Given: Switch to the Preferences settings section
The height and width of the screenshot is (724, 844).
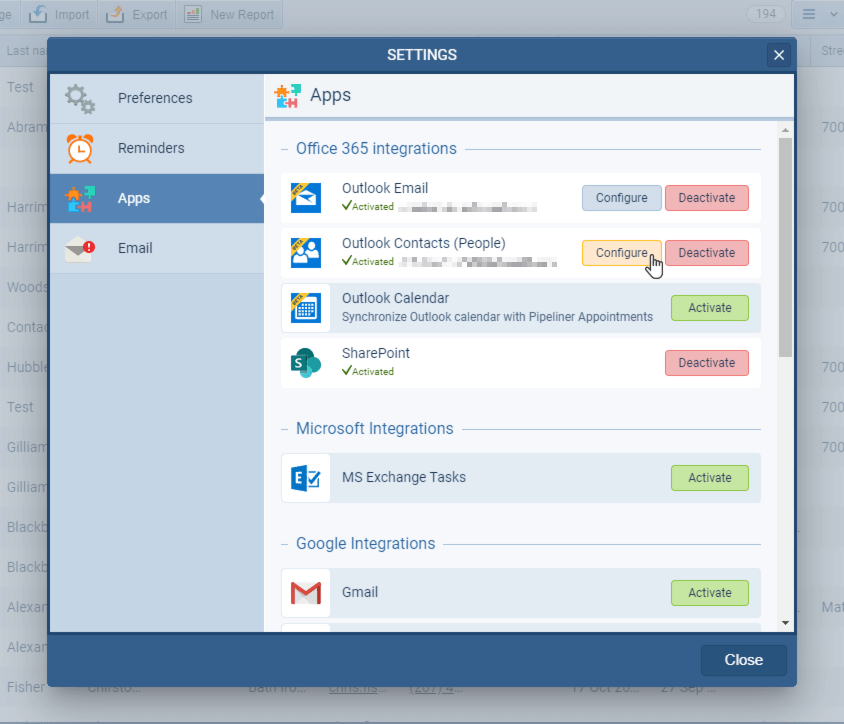Looking at the screenshot, I should (155, 98).
